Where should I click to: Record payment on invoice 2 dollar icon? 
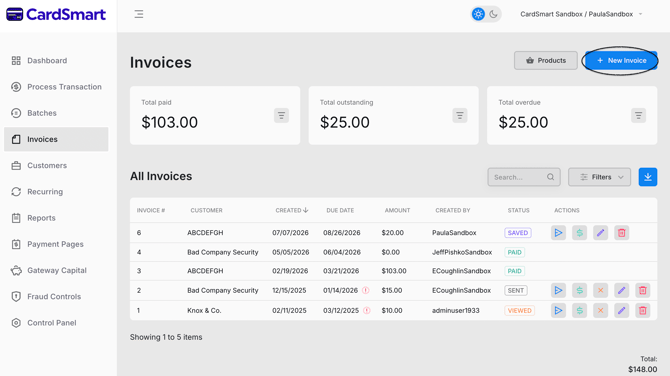(579, 291)
